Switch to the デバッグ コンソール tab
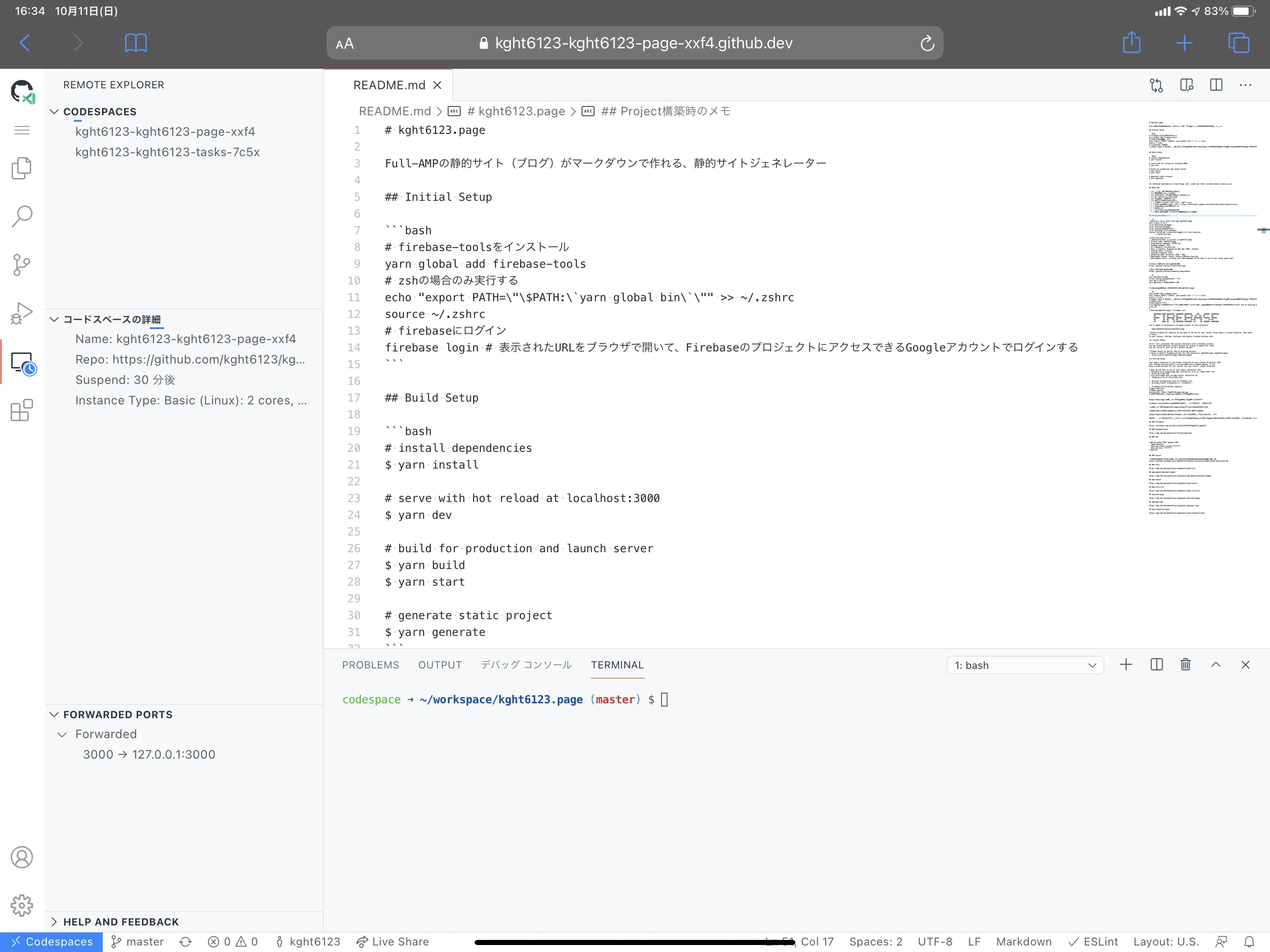 tap(526, 665)
